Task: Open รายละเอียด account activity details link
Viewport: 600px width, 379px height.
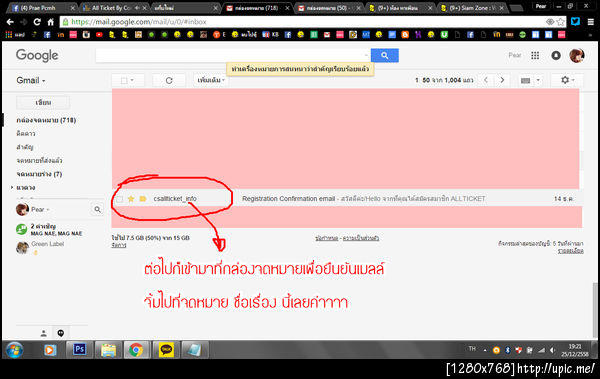Action: pos(570,251)
